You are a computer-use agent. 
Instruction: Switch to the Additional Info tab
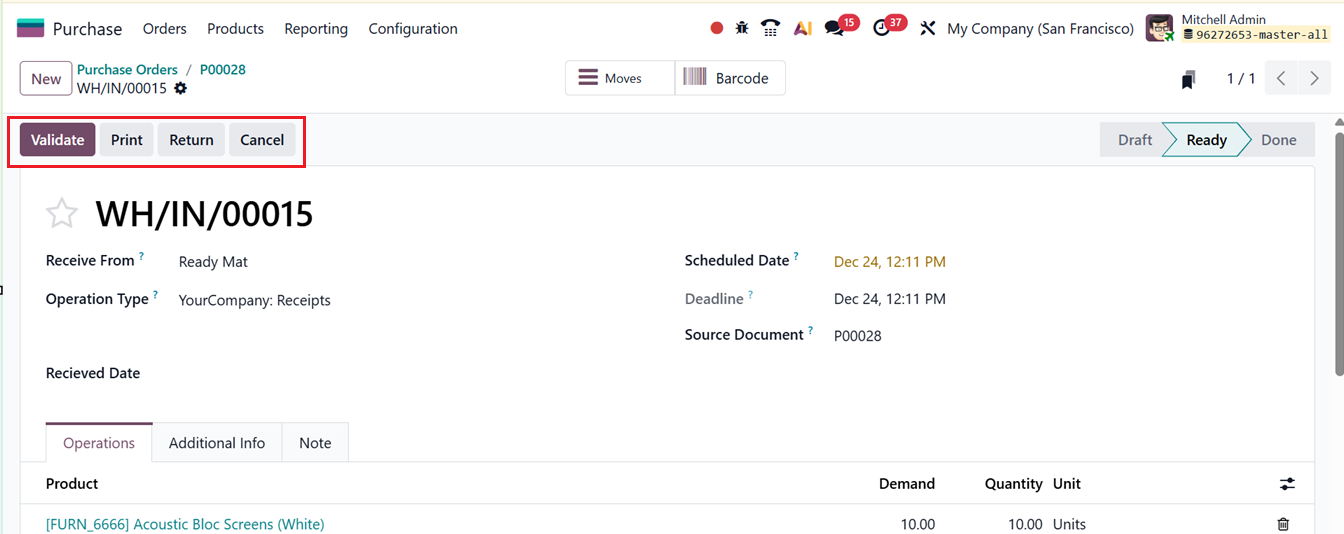pyautogui.click(x=217, y=443)
